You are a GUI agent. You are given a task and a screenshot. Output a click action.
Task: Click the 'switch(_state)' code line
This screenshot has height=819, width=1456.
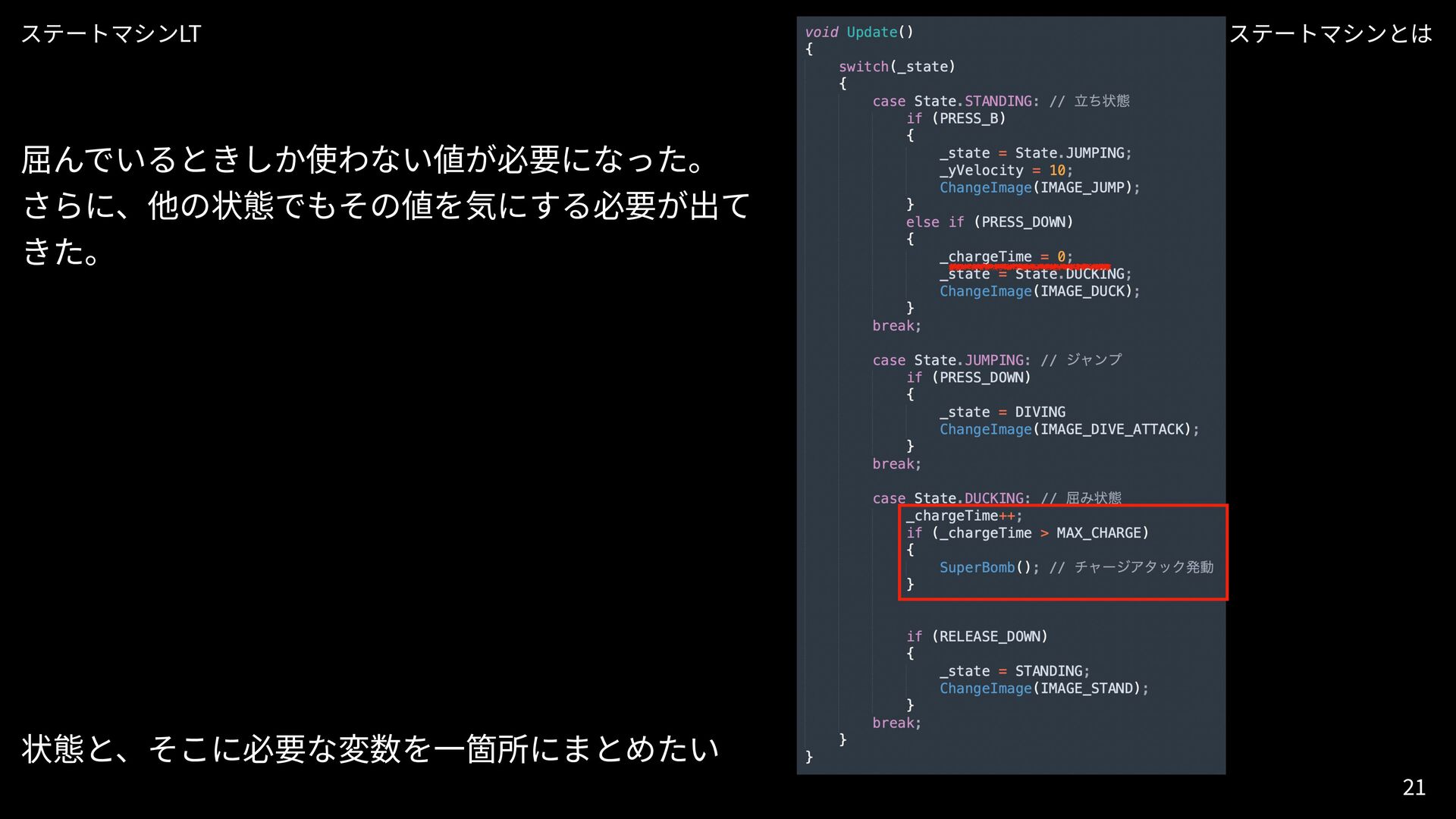pyautogui.click(x=896, y=67)
